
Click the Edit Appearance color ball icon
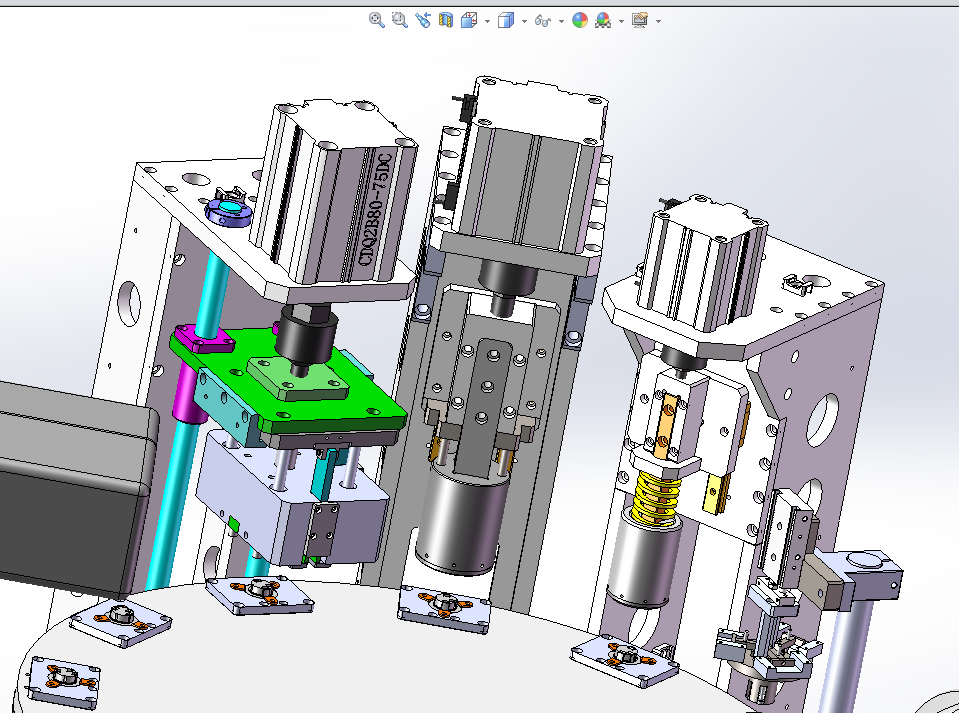pyautogui.click(x=580, y=20)
